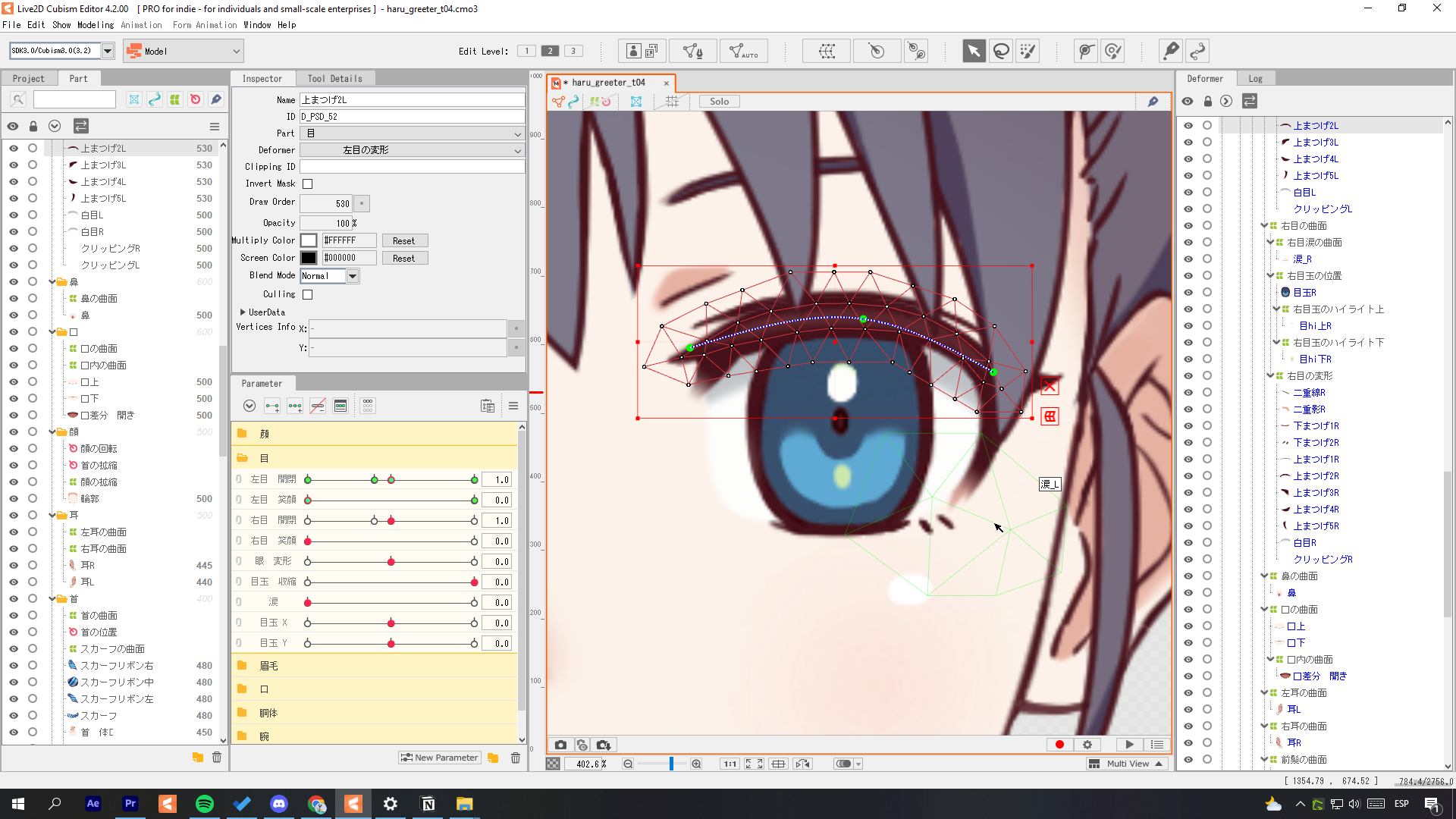Screen dimensions: 1456x819
Task: Open the Deformer dropdown 左目の変形
Action: coord(412,150)
